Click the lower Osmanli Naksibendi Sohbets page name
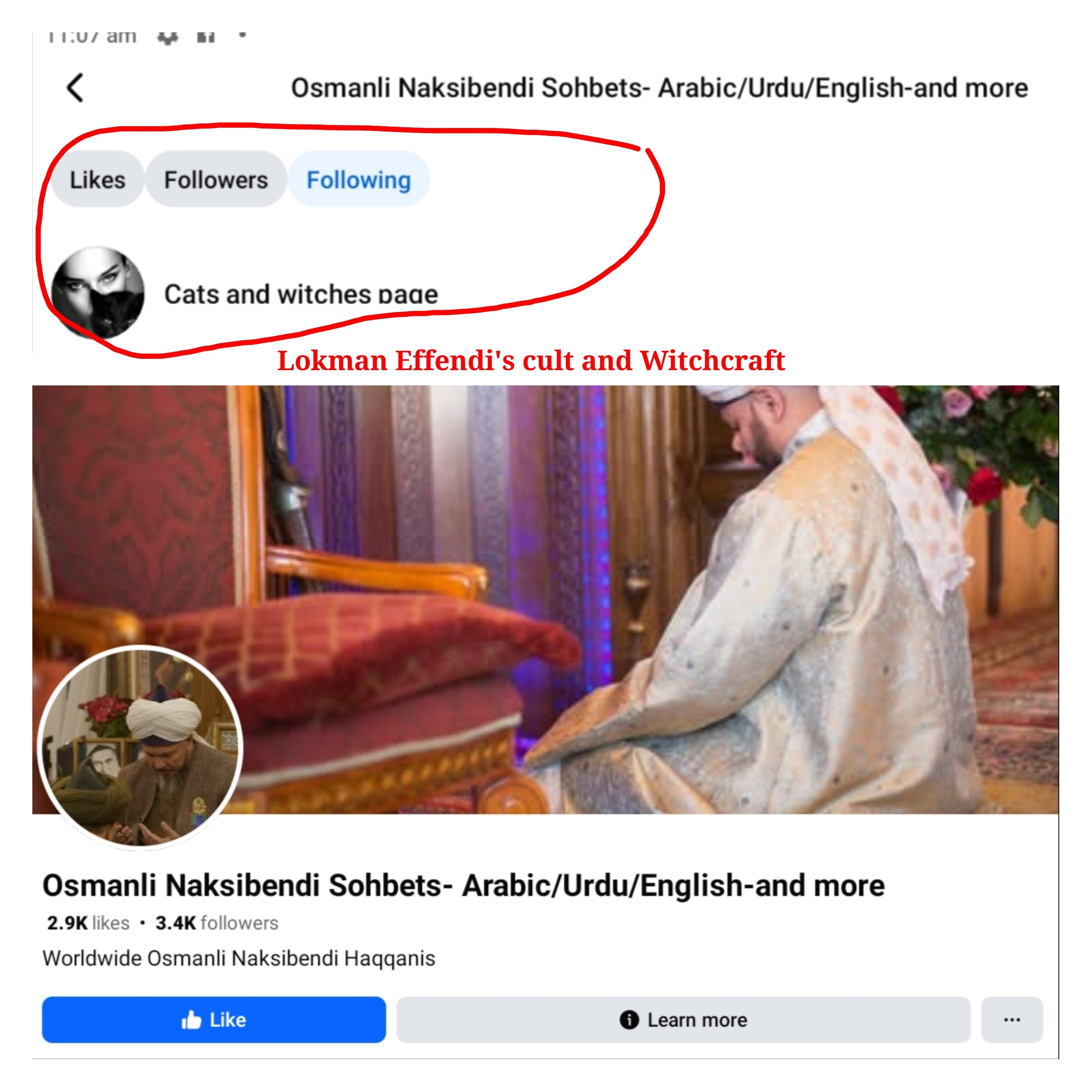The height and width of the screenshot is (1092, 1092). pos(464,885)
